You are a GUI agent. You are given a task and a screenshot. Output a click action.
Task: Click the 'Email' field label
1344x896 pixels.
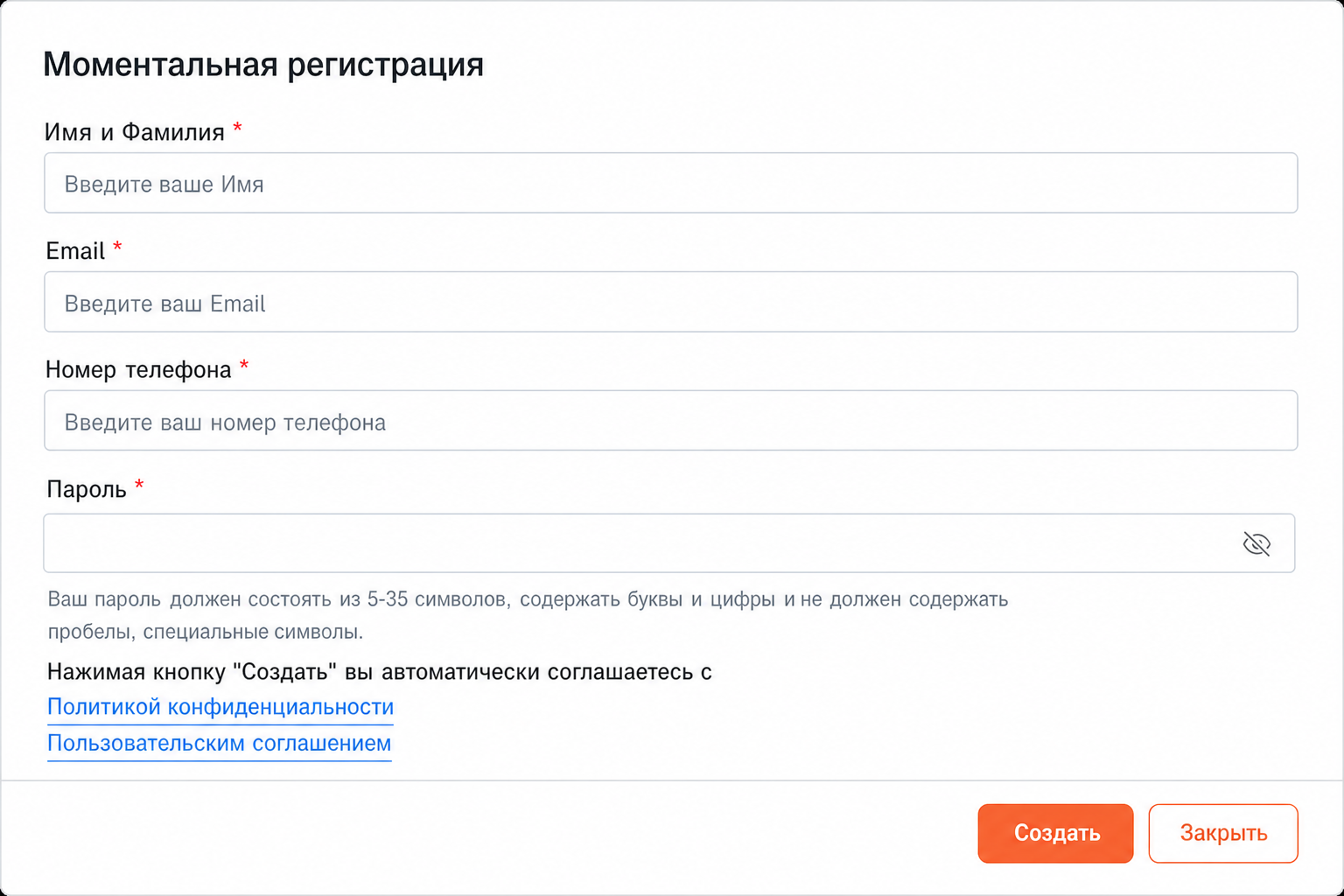pos(75,251)
